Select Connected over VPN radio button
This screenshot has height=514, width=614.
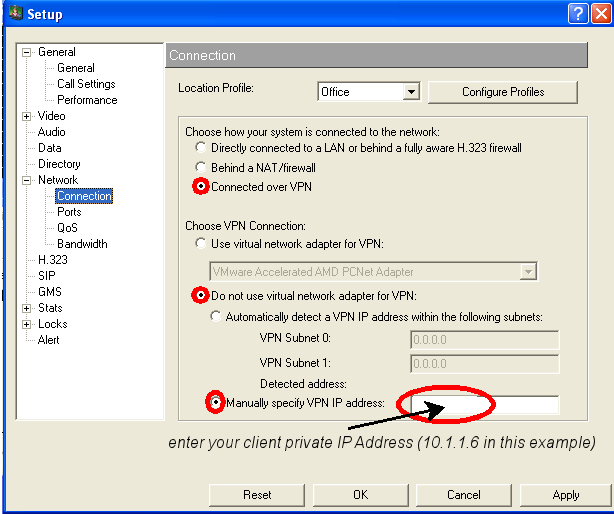tap(201, 186)
